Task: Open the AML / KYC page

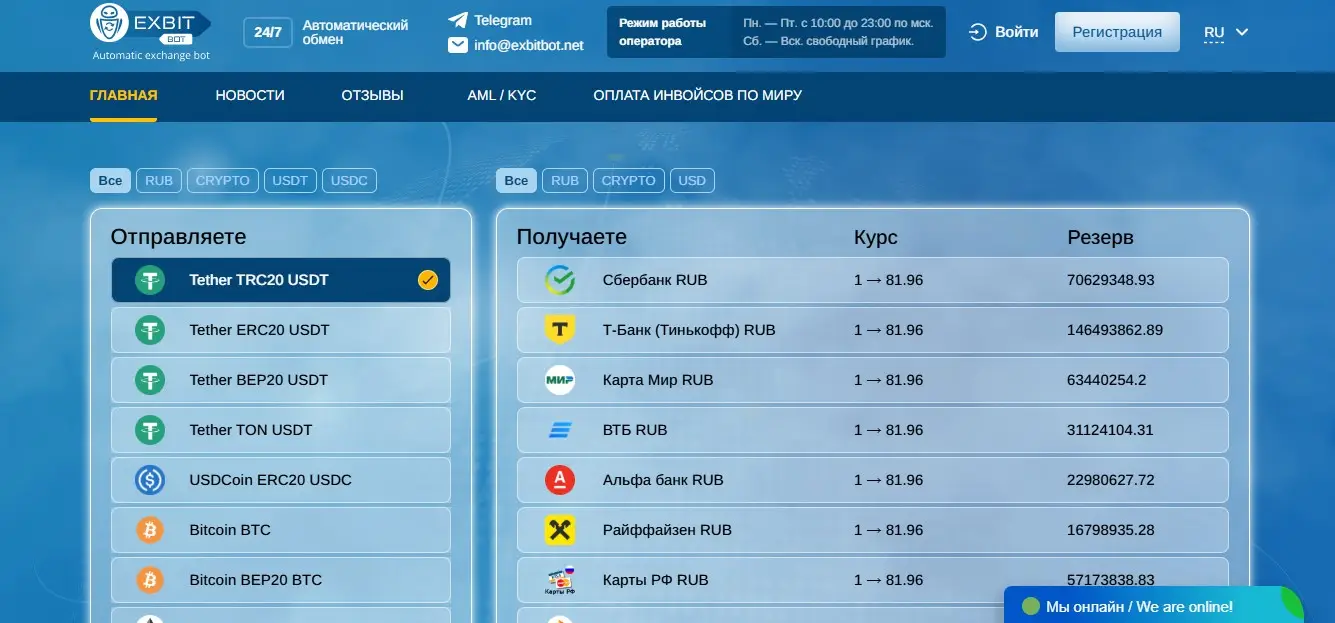Action: (x=501, y=96)
